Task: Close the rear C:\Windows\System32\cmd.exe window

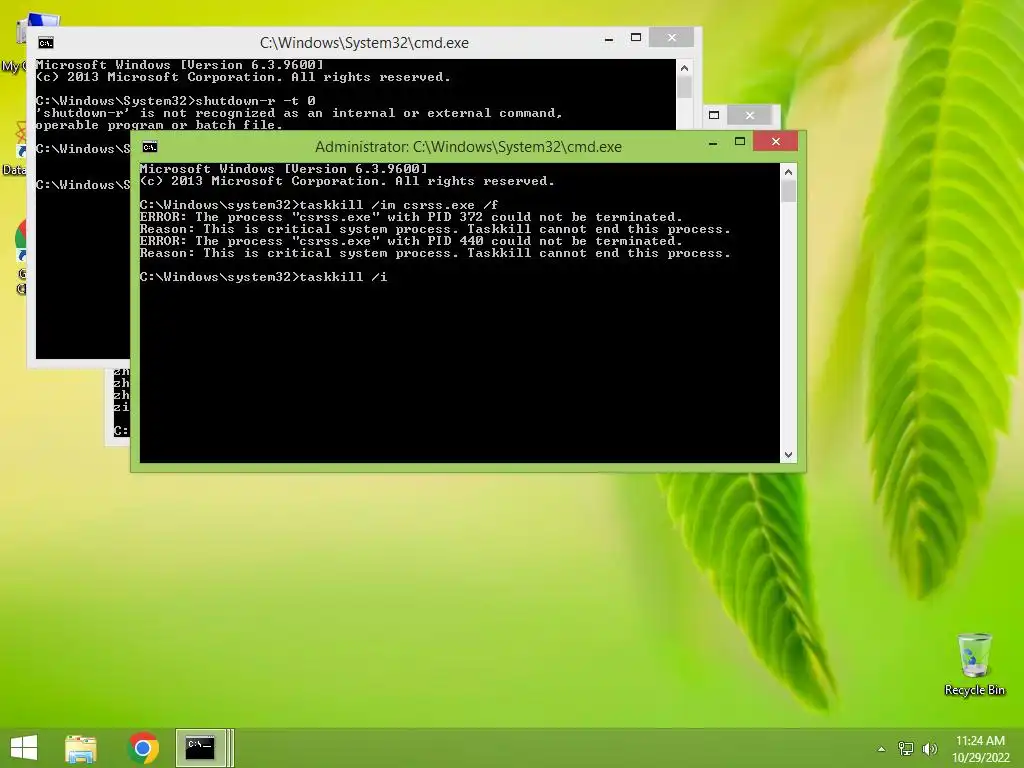Action: click(x=671, y=38)
